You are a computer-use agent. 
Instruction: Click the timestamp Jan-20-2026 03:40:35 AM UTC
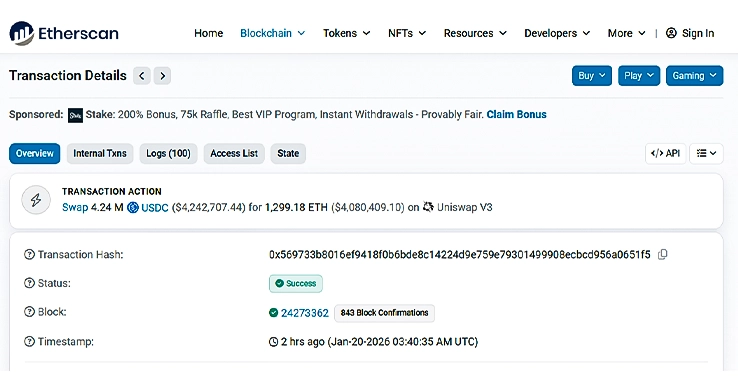[403, 342]
